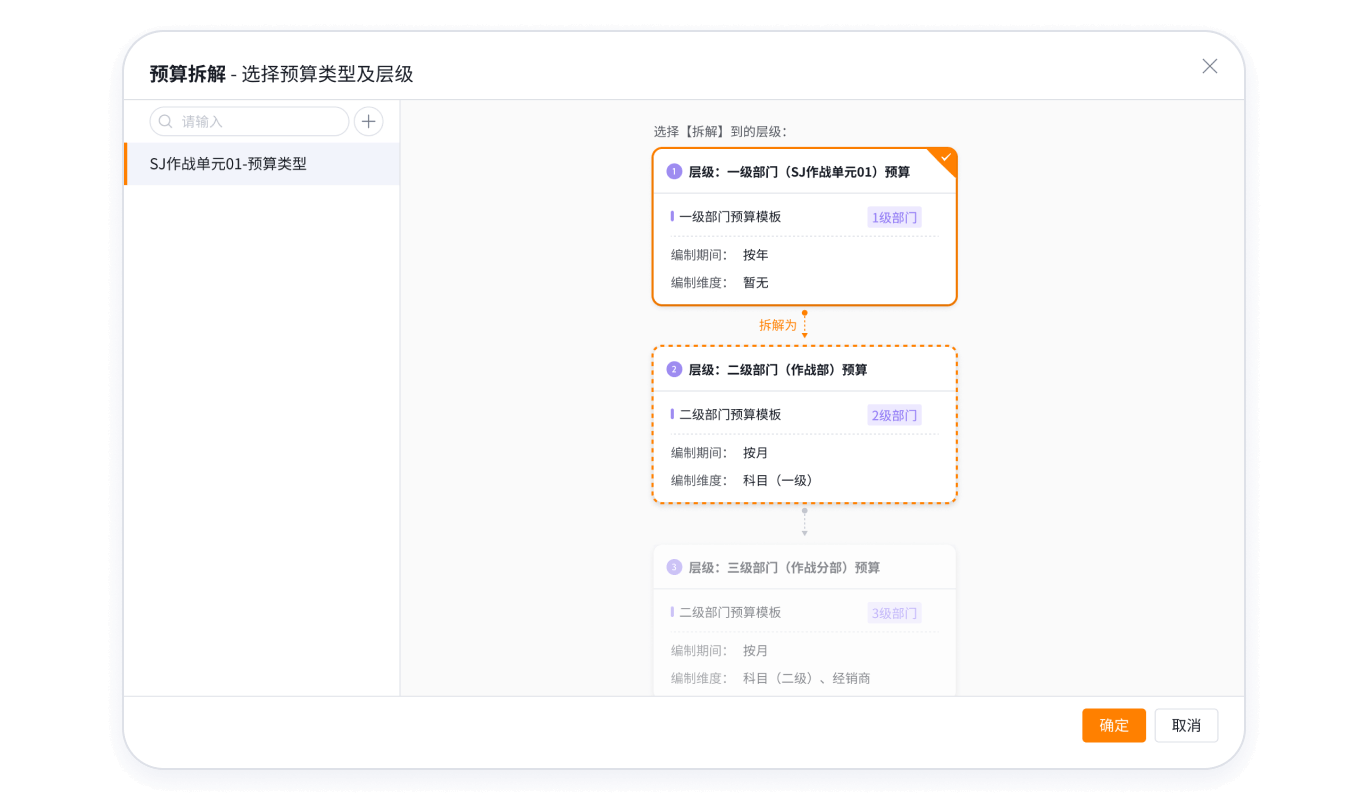The height and width of the screenshot is (800, 1368).
Task: Click the 确定 button
Action: point(1113,725)
